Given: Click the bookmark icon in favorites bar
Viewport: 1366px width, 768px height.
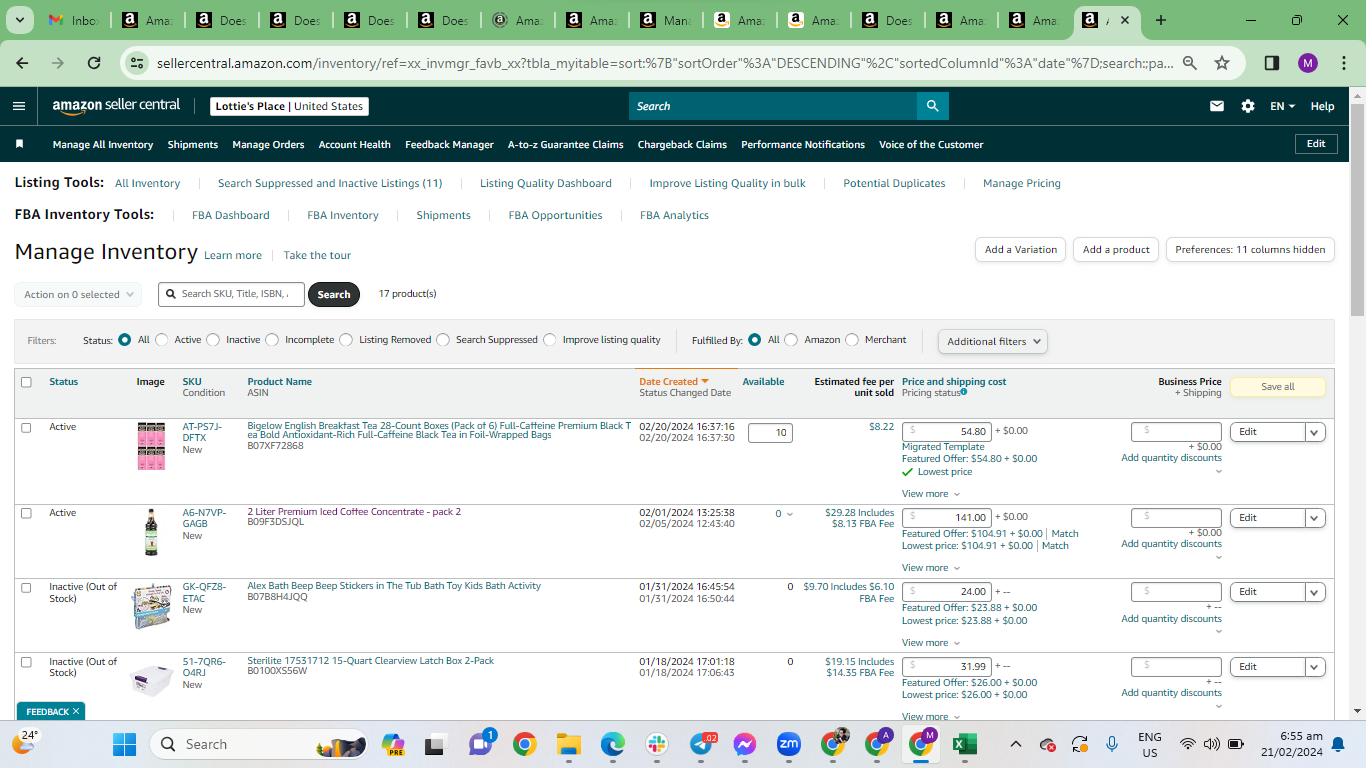Looking at the screenshot, I should [19, 144].
